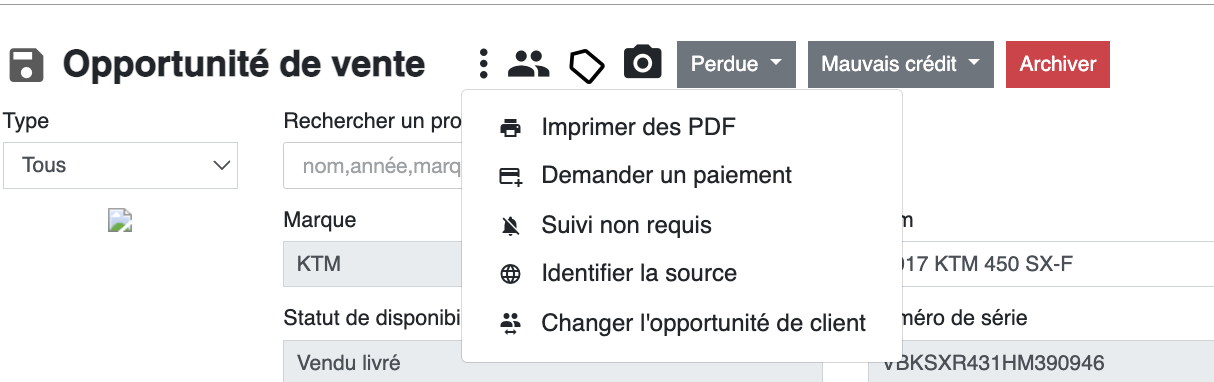1214x382 pixels.
Task: Click the red Archiver button
Action: pyautogui.click(x=1058, y=64)
